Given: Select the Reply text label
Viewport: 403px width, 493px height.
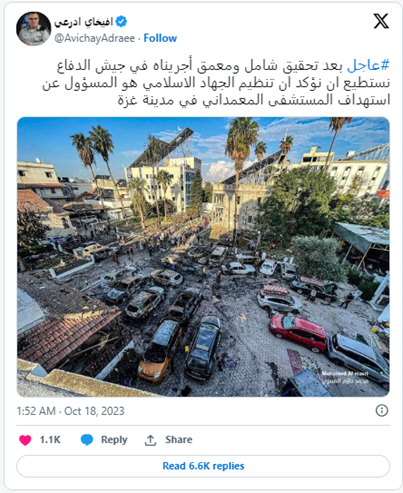Looking at the screenshot, I should coord(114,440).
